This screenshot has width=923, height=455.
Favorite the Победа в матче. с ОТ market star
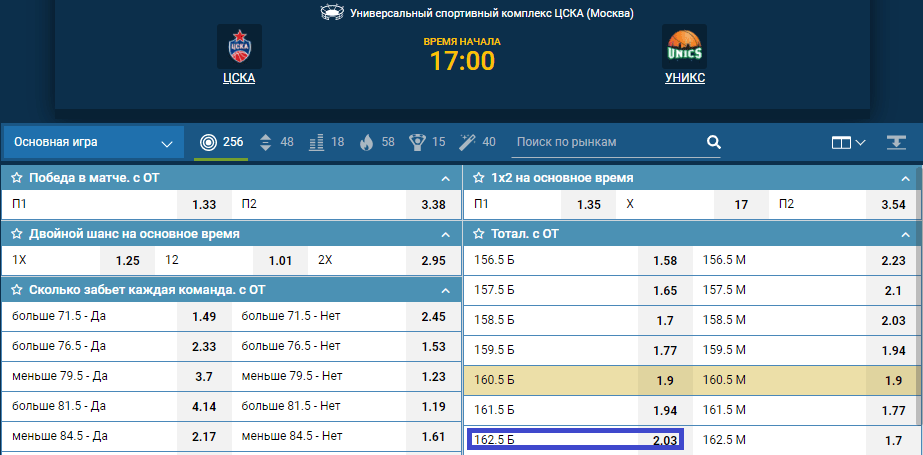[17, 178]
